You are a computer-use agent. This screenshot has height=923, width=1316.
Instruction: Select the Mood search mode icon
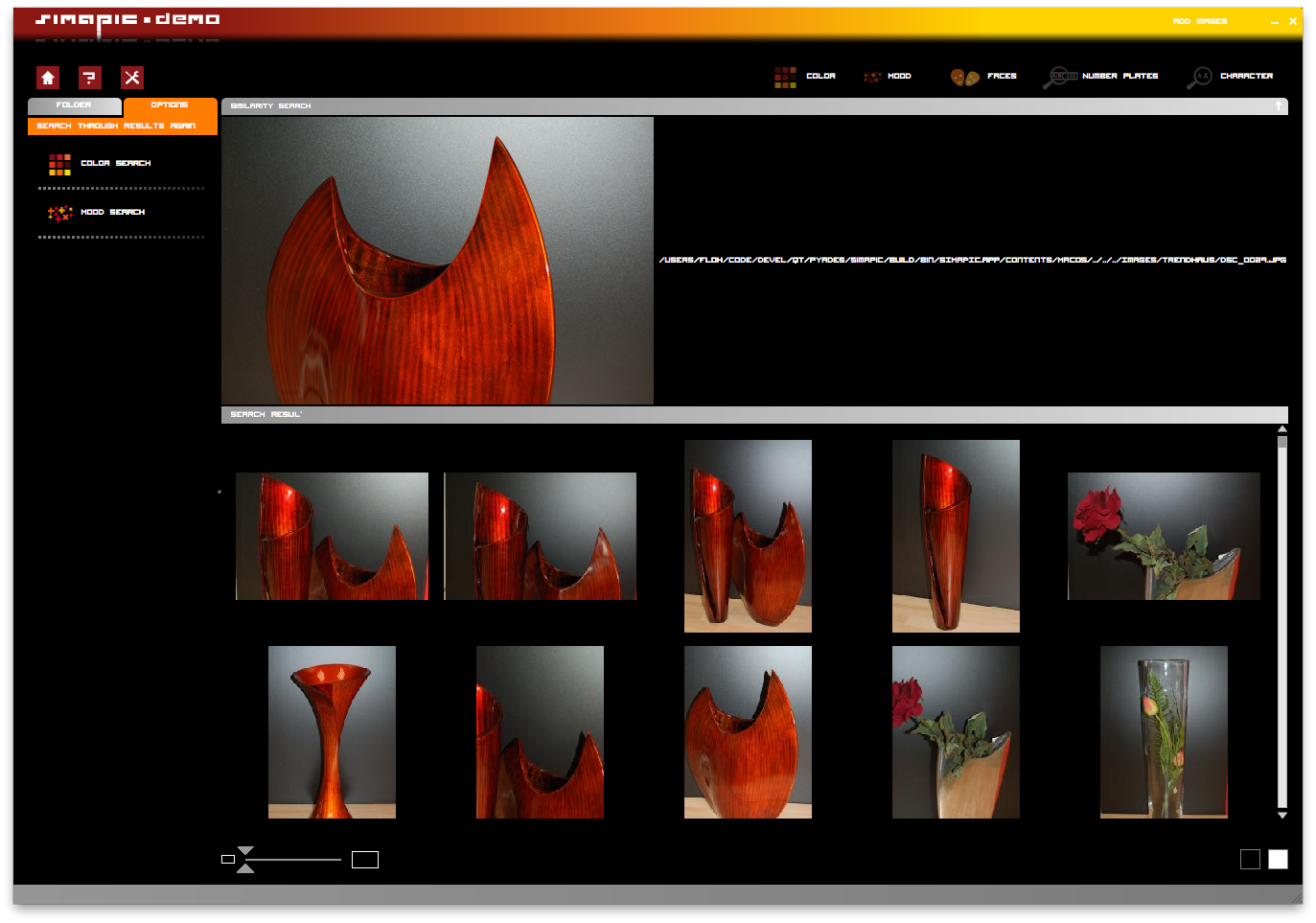point(872,76)
